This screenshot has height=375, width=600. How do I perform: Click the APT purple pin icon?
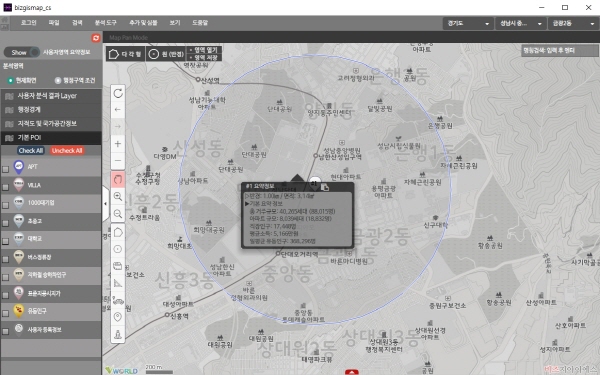19,167
